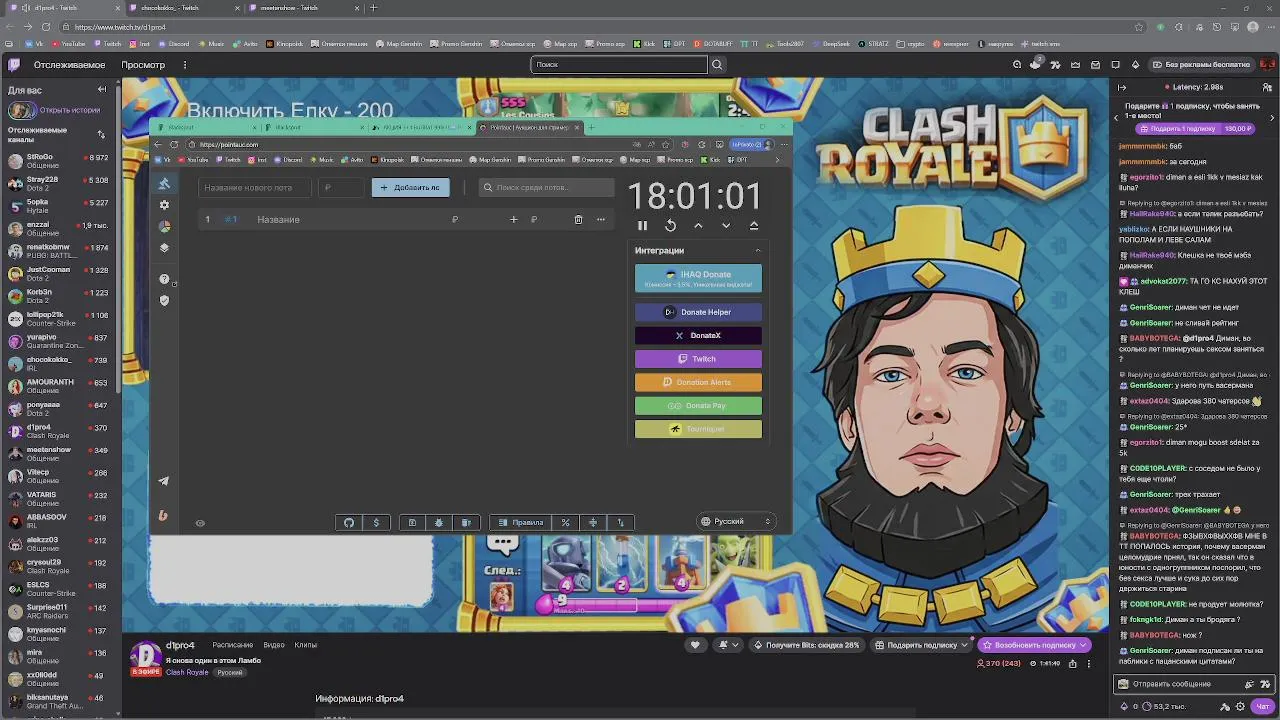Focus the Название нового лота input field
The width and height of the screenshot is (1280, 720).
pyautogui.click(x=255, y=187)
